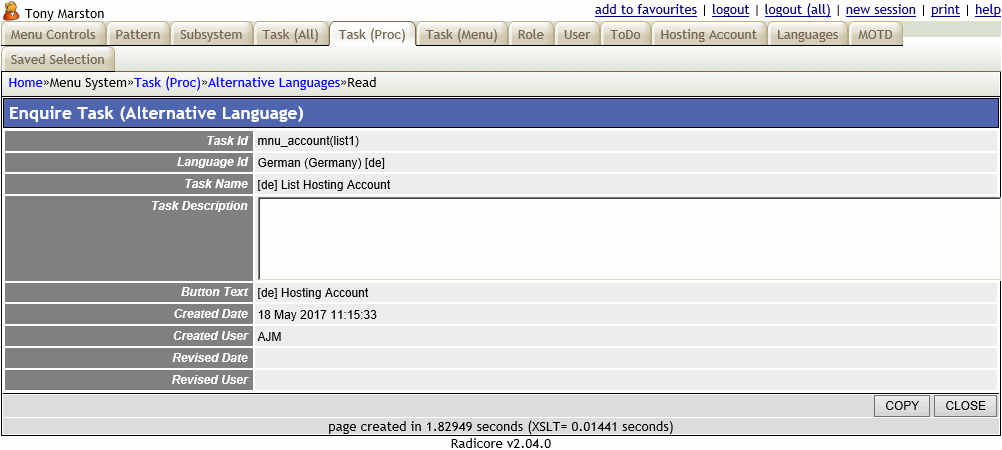Viewport: 1002px width, 450px height.
Task: Click the German (Germany) [de] language value
Action: [x=321, y=163]
